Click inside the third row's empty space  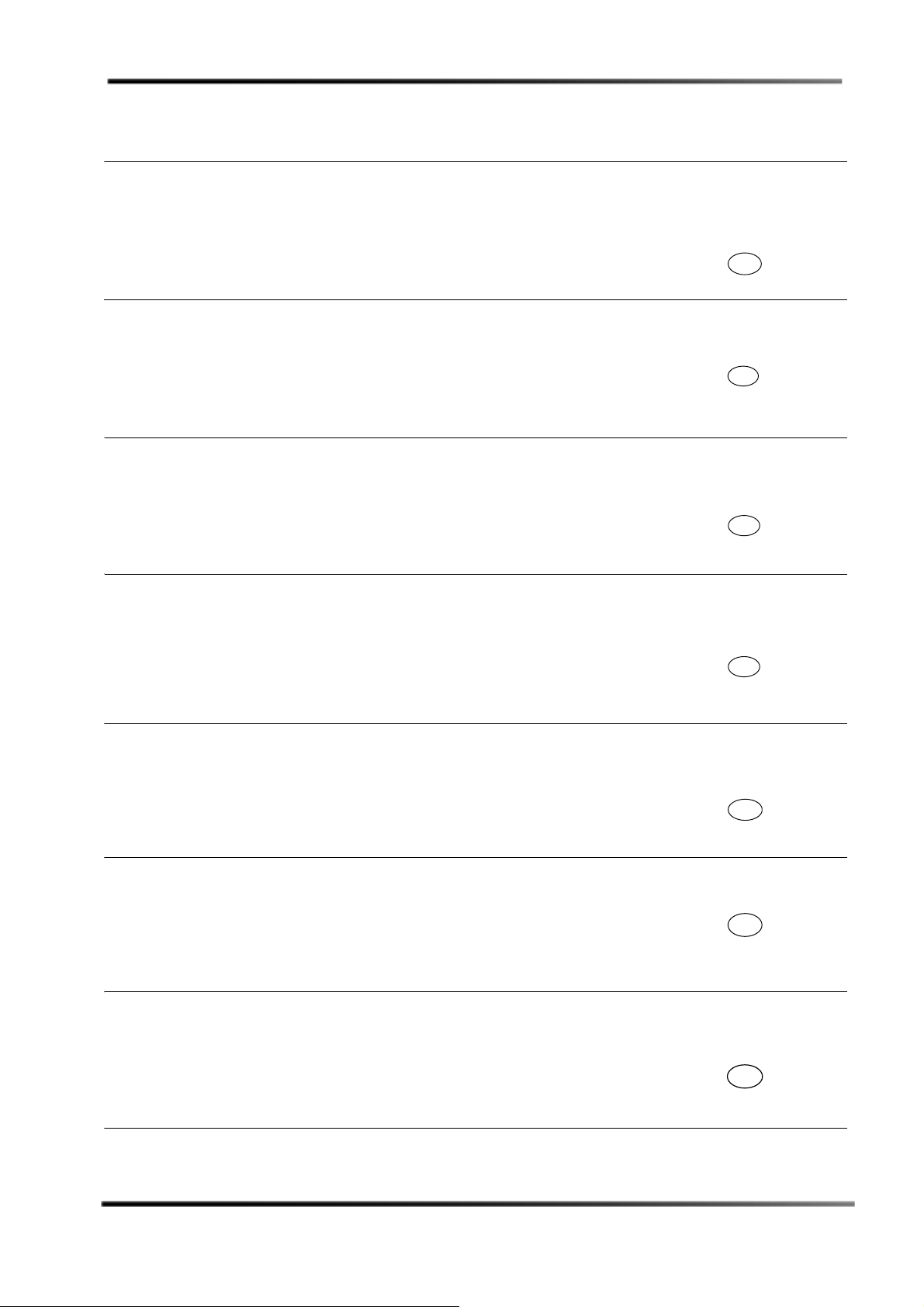(388, 506)
